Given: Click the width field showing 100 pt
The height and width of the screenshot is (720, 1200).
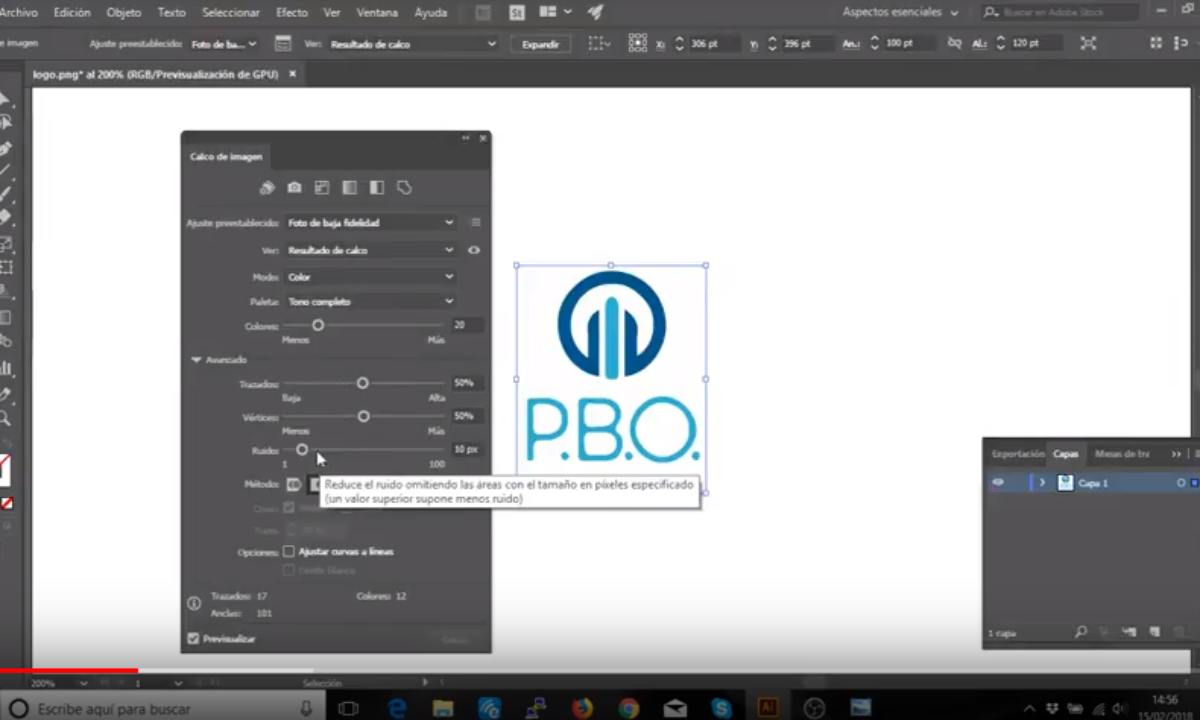Looking at the screenshot, I should [909, 44].
